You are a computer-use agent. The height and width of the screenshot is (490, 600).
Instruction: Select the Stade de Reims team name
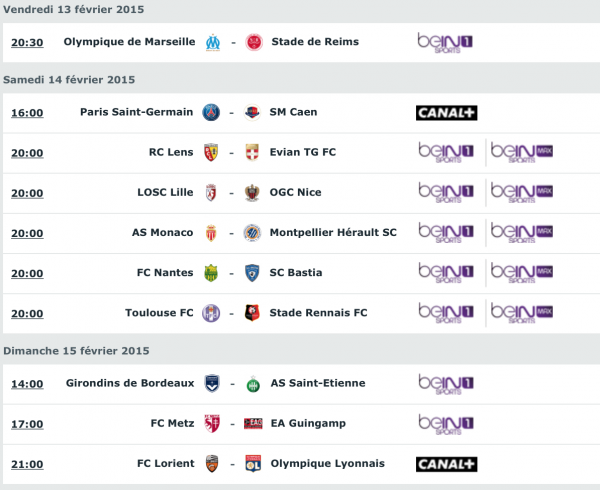[x=315, y=42]
